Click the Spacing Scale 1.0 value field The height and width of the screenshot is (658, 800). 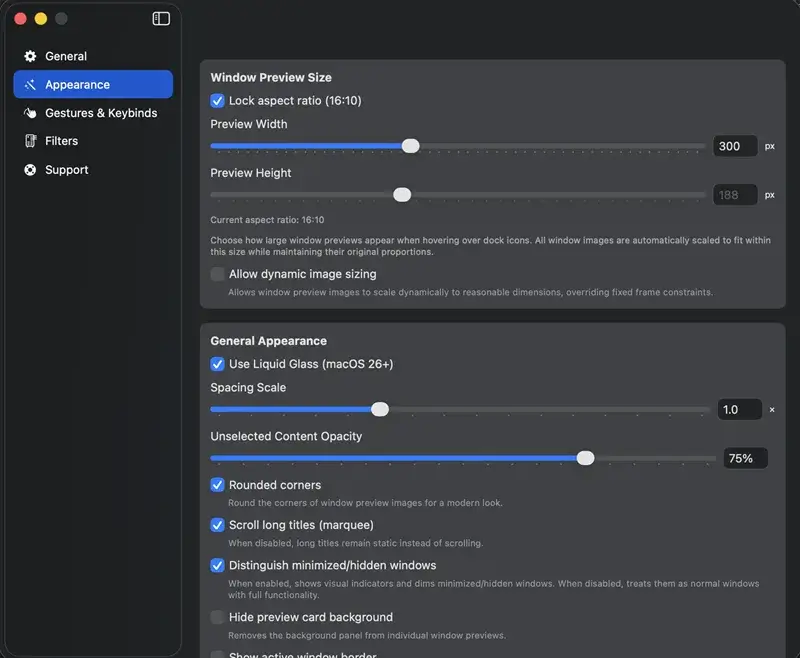[739, 409]
